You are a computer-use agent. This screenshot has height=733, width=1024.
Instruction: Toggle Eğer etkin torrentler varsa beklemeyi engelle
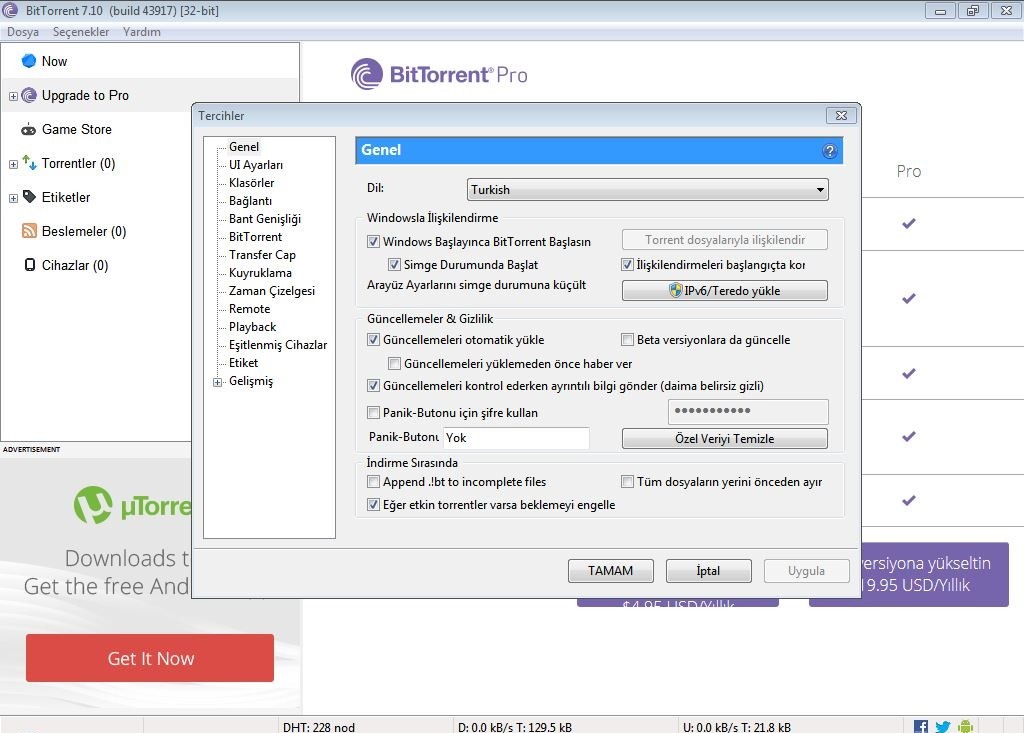pyautogui.click(x=373, y=504)
